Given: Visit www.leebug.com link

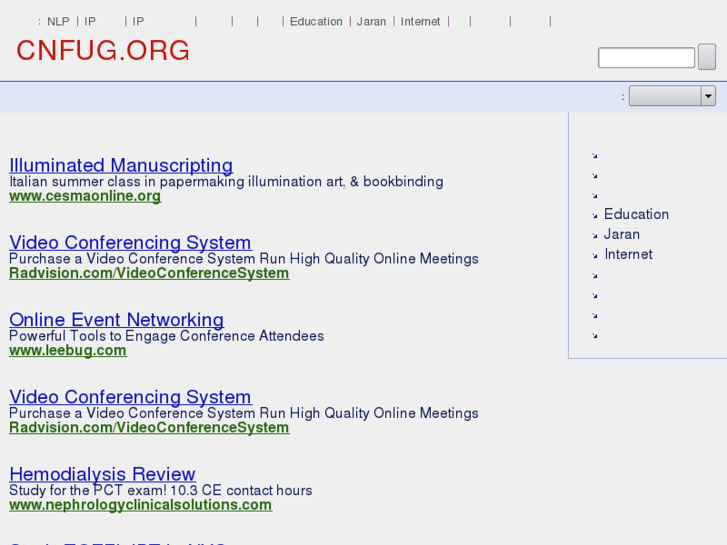Looking at the screenshot, I should (68, 350).
